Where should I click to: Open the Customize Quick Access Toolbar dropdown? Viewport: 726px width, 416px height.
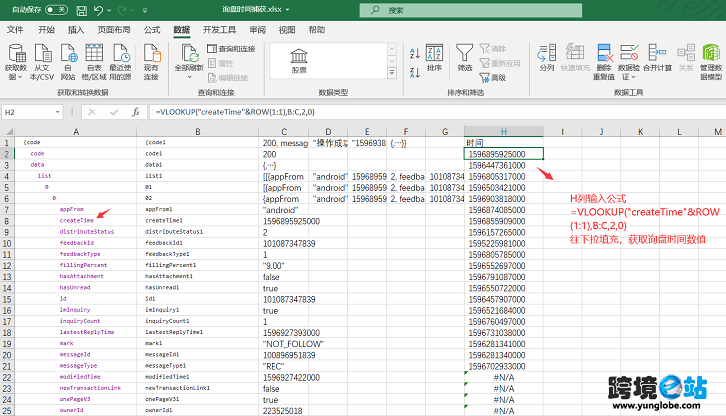(145, 10)
